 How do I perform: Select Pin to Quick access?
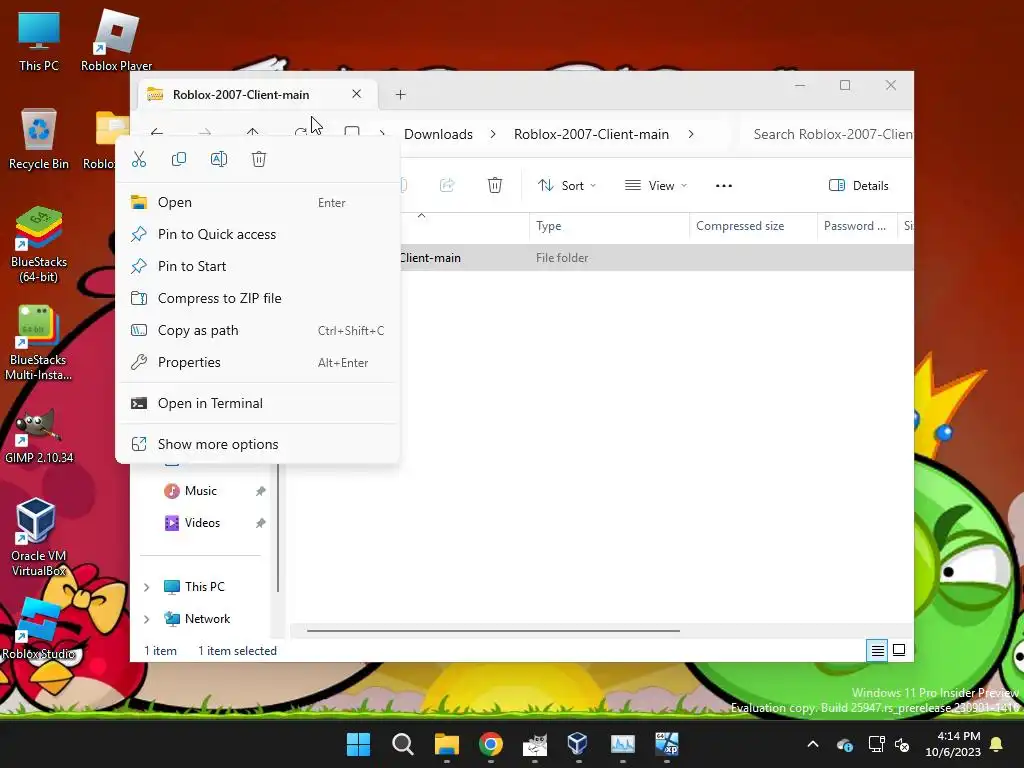(x=257, y=234)
